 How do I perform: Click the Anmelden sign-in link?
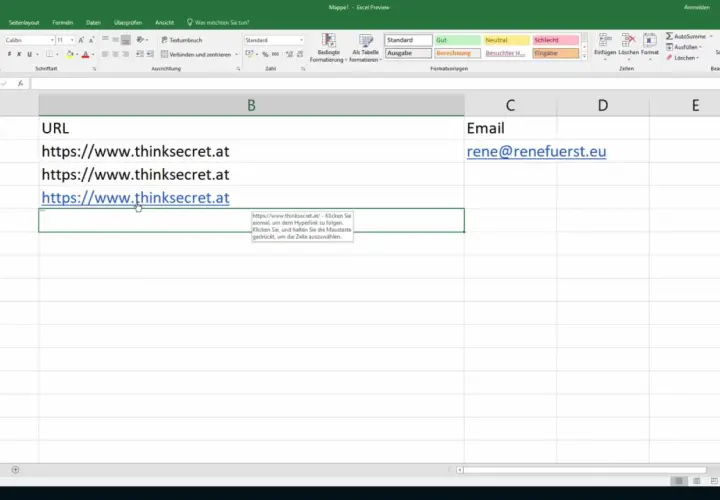[697, 7]
